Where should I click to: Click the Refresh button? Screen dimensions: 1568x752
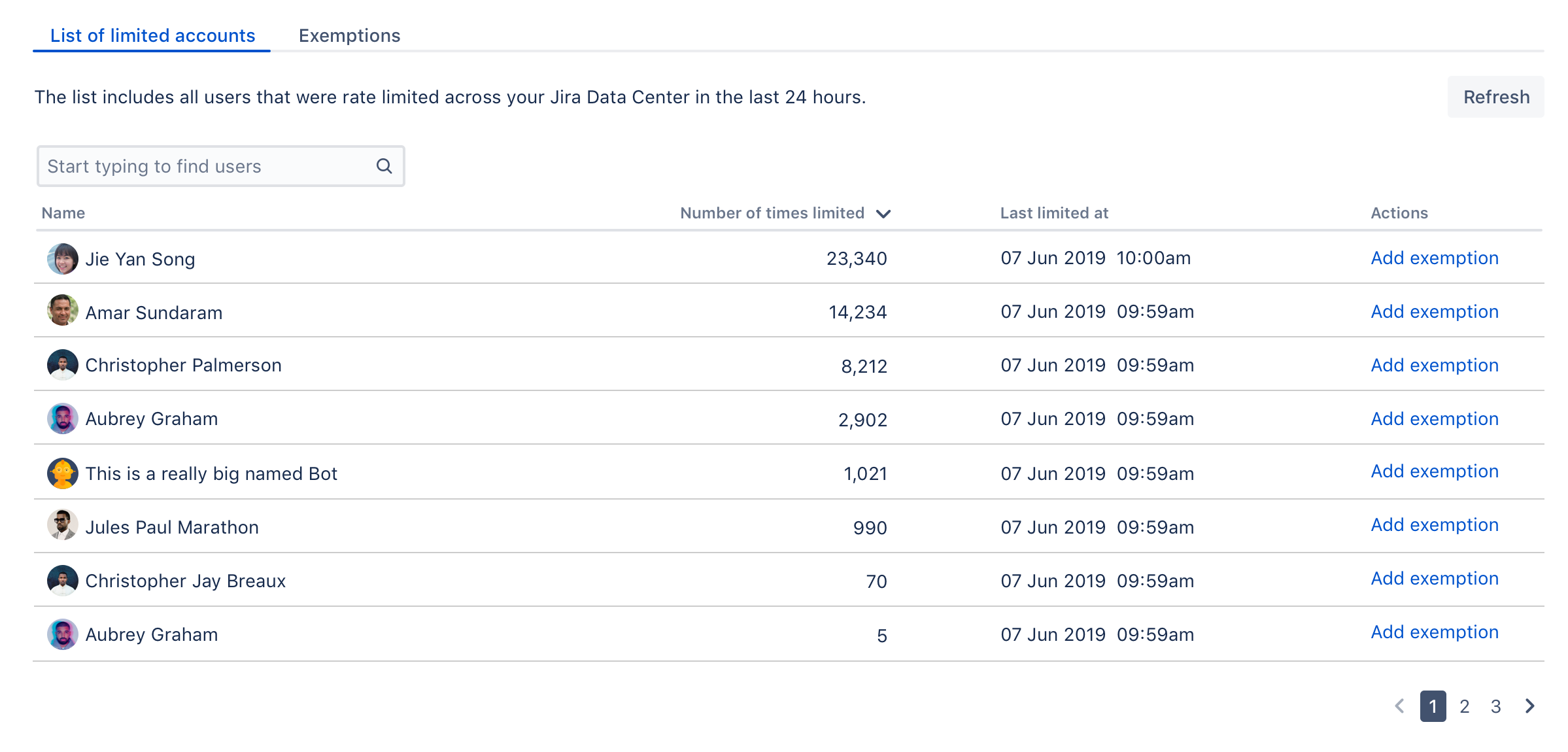point(1496,97)
